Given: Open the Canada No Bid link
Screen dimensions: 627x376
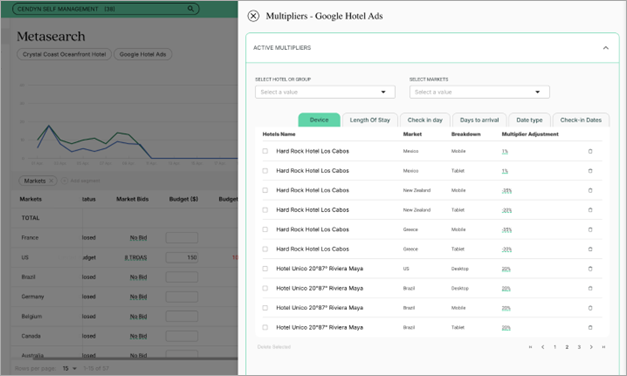Looking at the screenshot, I should 138,336.
